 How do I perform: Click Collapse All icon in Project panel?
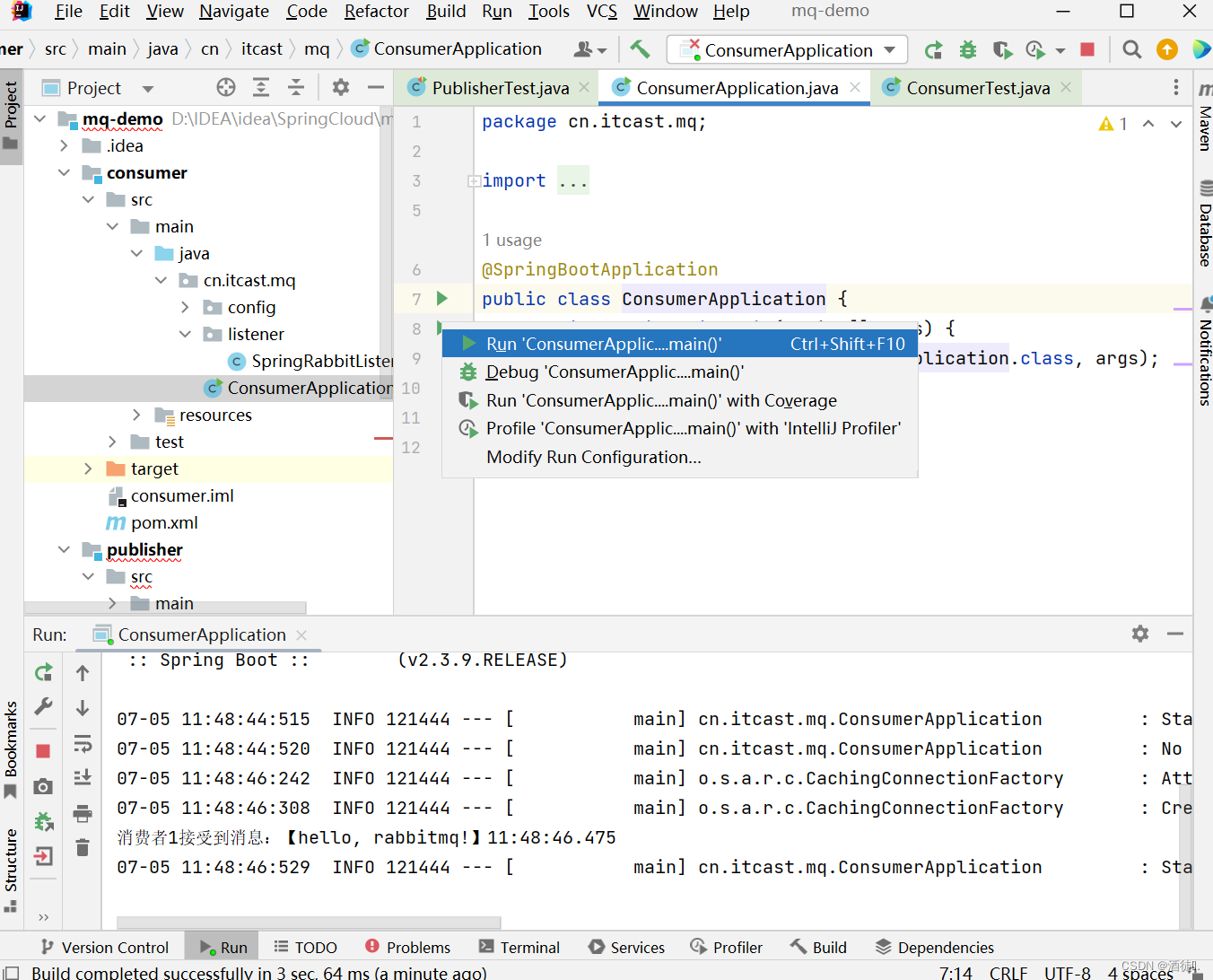(x=296, y=87)
